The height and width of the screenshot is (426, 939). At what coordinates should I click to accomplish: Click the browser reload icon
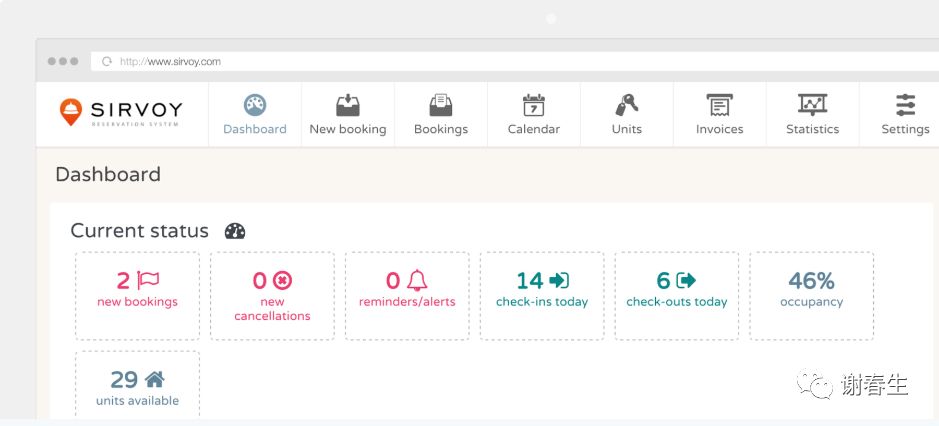coord(107,62)
